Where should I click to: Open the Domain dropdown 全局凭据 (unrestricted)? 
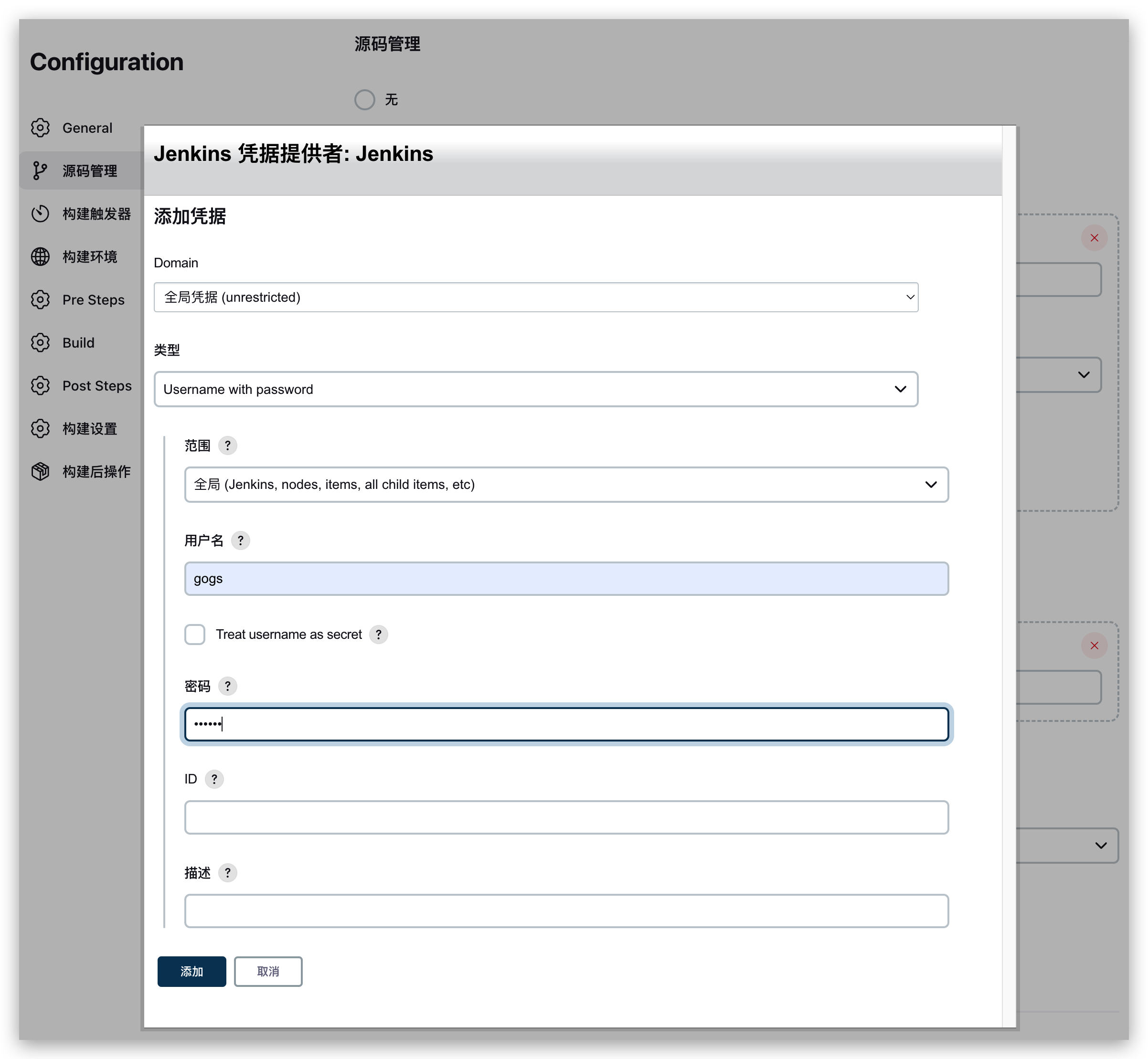(x=536, y=297)
